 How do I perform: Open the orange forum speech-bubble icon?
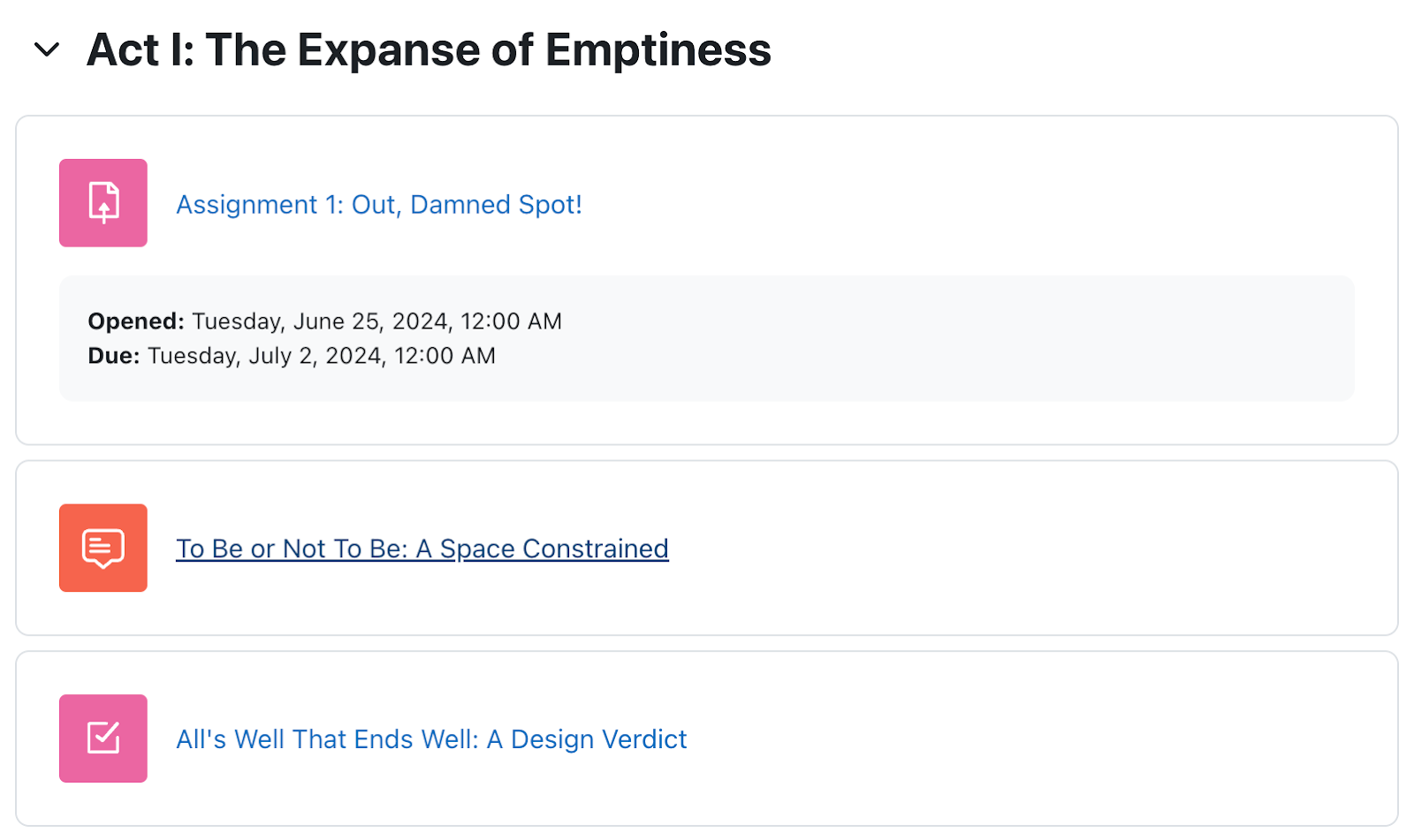(x=103, y=548)
